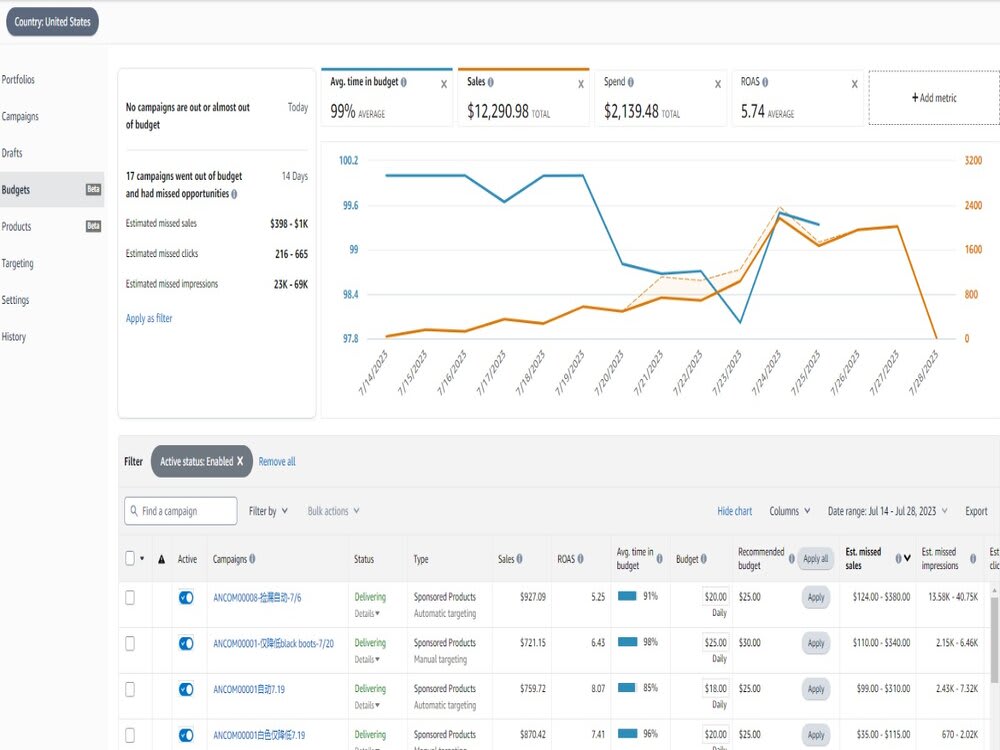Click info icon beside Sales metric title
This screenshot has width=1000, height=750.
point(490,82)
